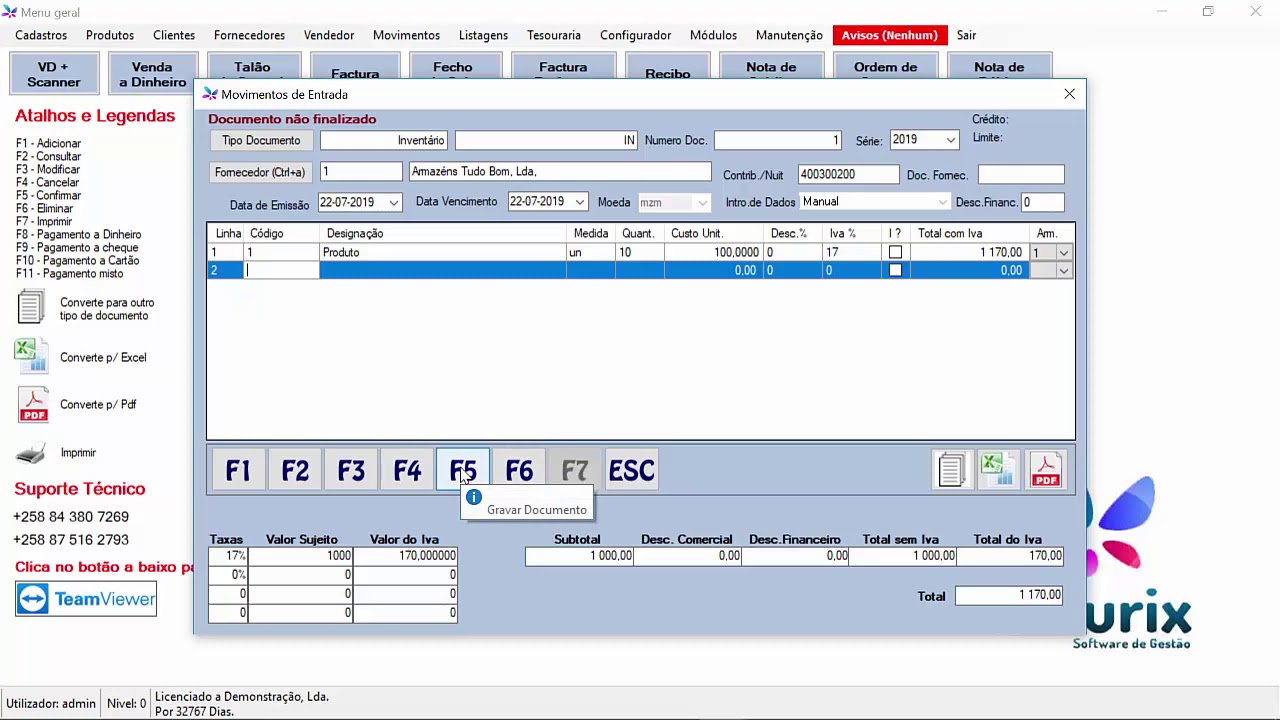Image resolution: width=1280 pixels, height=720 pixels.
Task: Open the Data Vencimento date dropdown
Action: 579,203
